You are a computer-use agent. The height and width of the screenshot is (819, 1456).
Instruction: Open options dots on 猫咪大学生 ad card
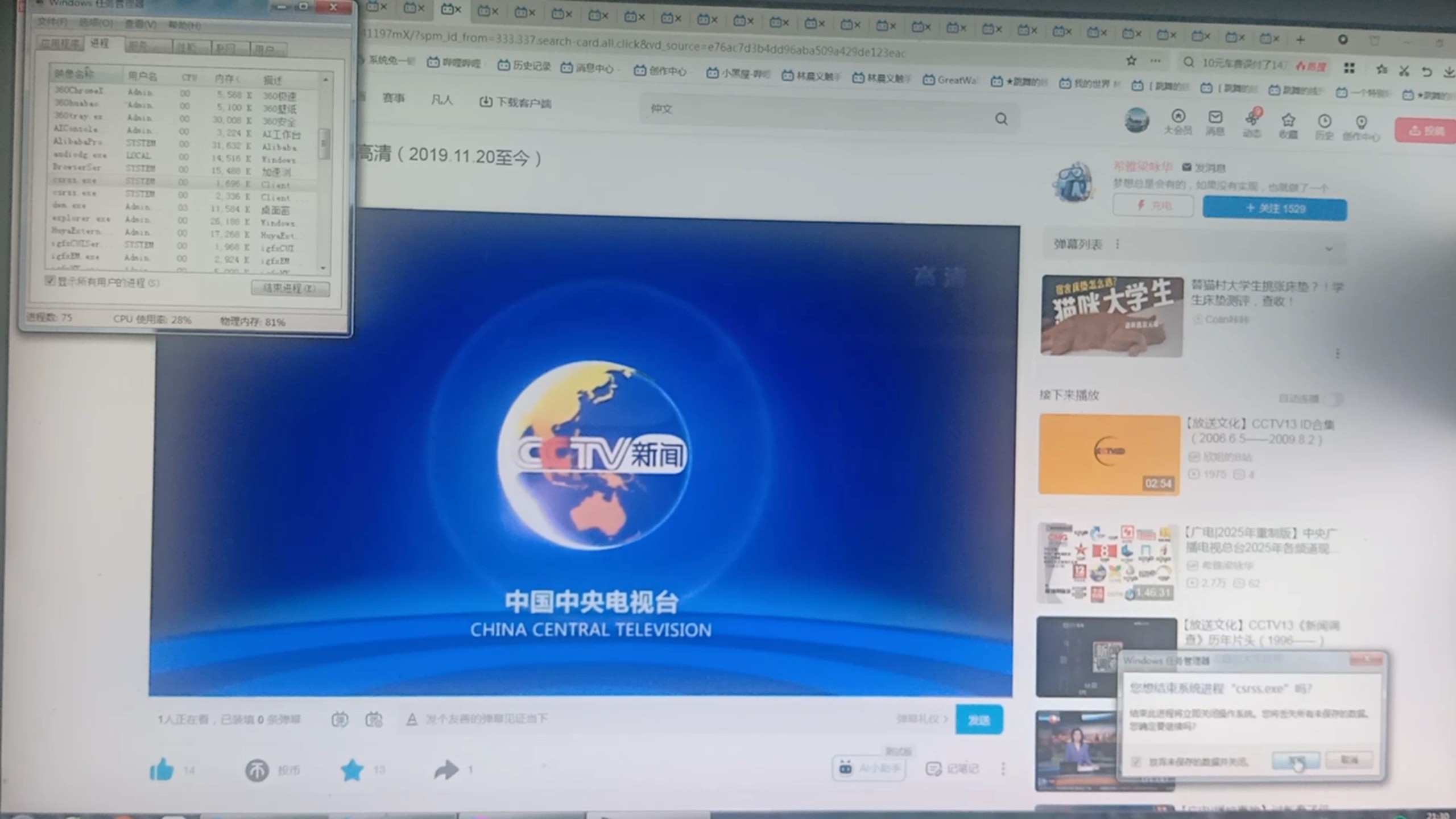pos(1338,354)
